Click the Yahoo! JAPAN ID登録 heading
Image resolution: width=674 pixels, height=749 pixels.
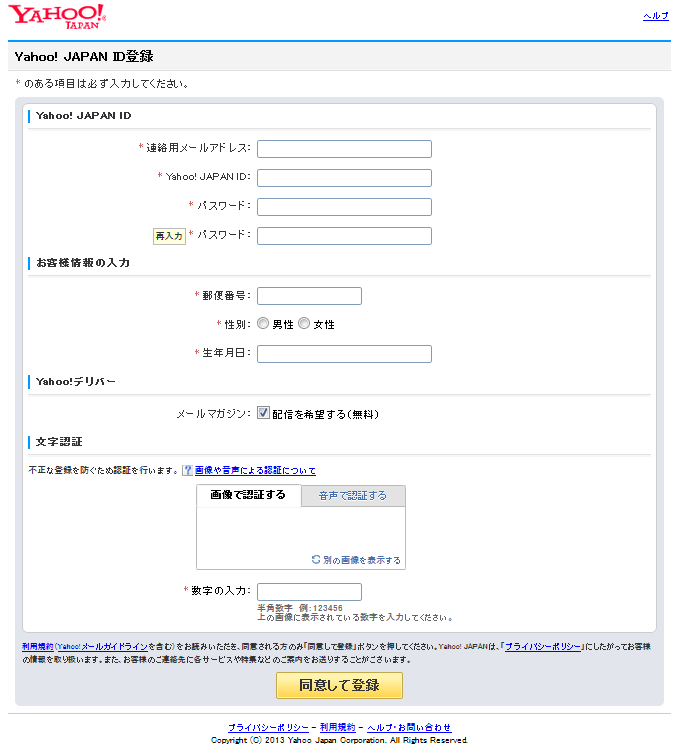(x=84, y=56)
